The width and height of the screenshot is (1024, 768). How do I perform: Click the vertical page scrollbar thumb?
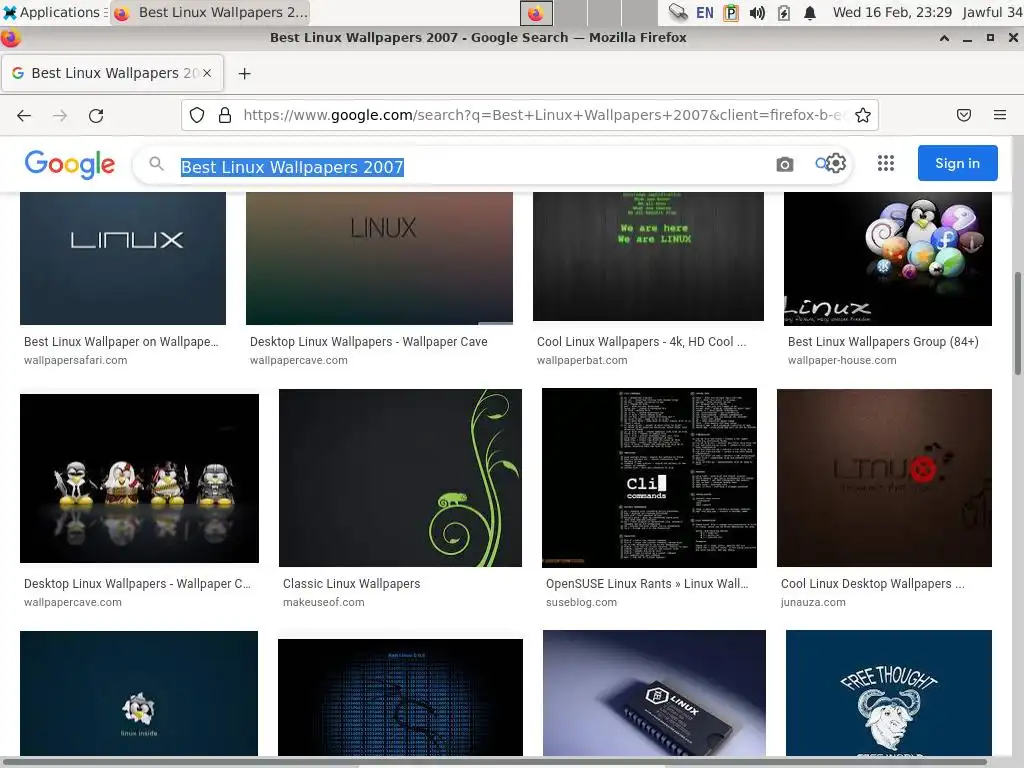tap(1017, 323)
